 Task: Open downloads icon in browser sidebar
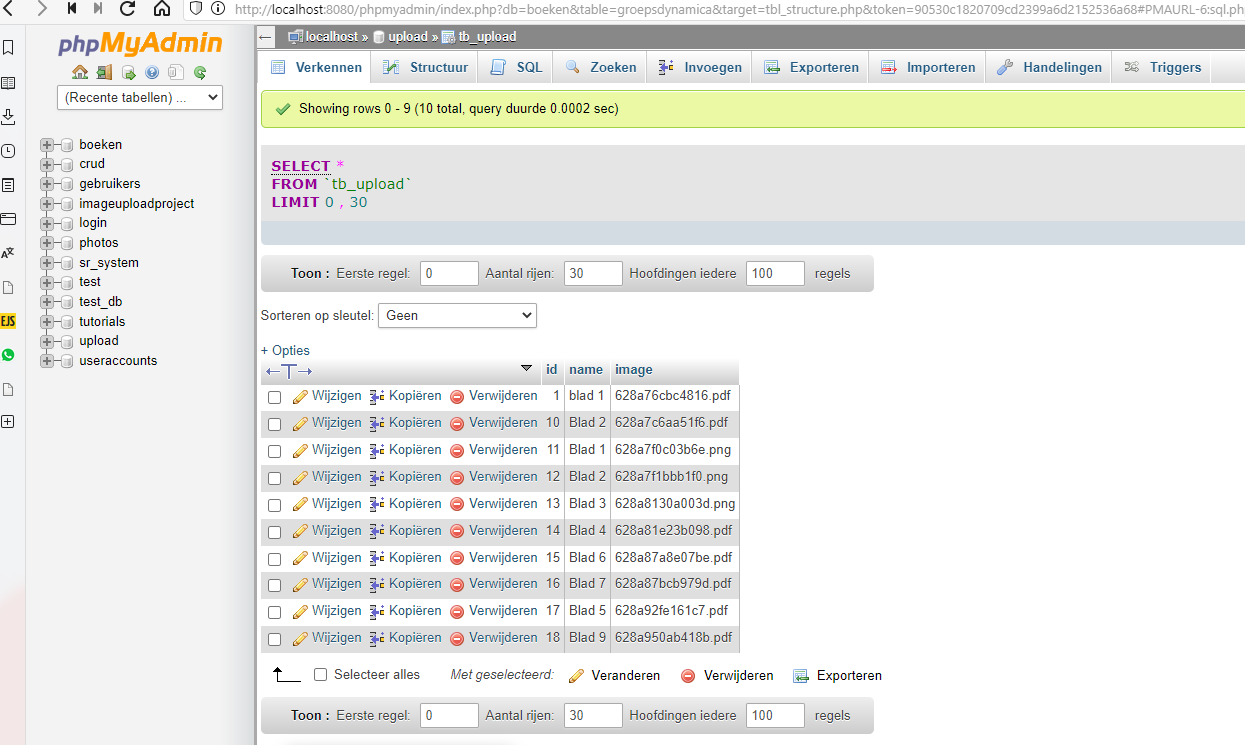pyautogui.click(x=8, y=117)
